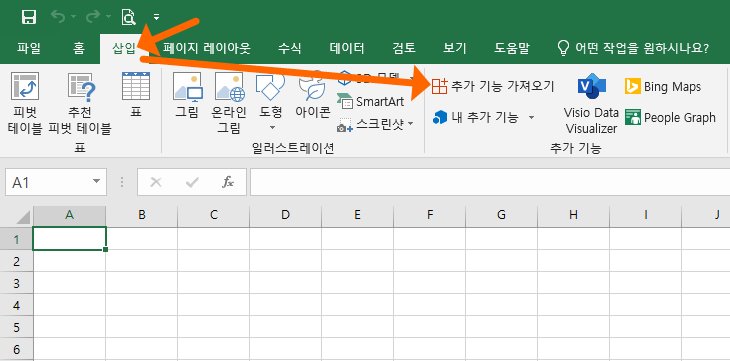The width and height of the screenshot is (730, 361).
Task: Insert a SmartArt graphic
Action: tap(371, 101)
